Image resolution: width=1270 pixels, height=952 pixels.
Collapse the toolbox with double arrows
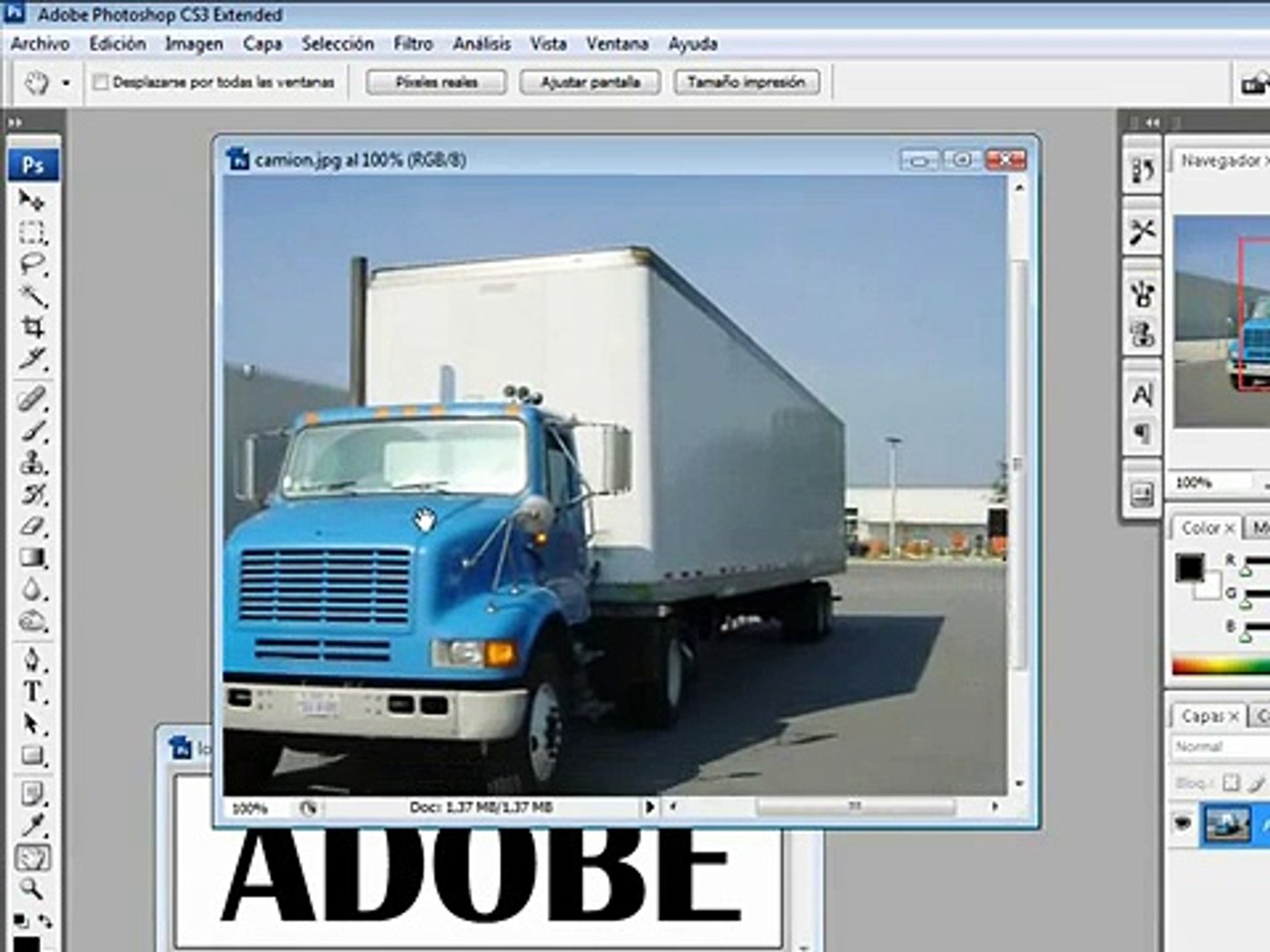[15, 123]
